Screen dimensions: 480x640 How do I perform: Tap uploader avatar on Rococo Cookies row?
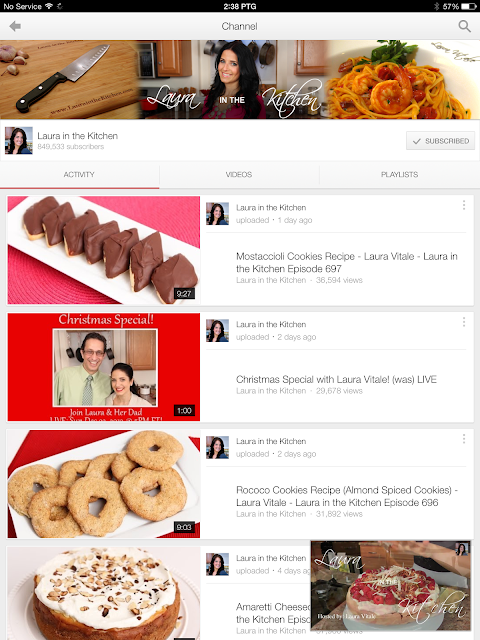click(217, 447)
